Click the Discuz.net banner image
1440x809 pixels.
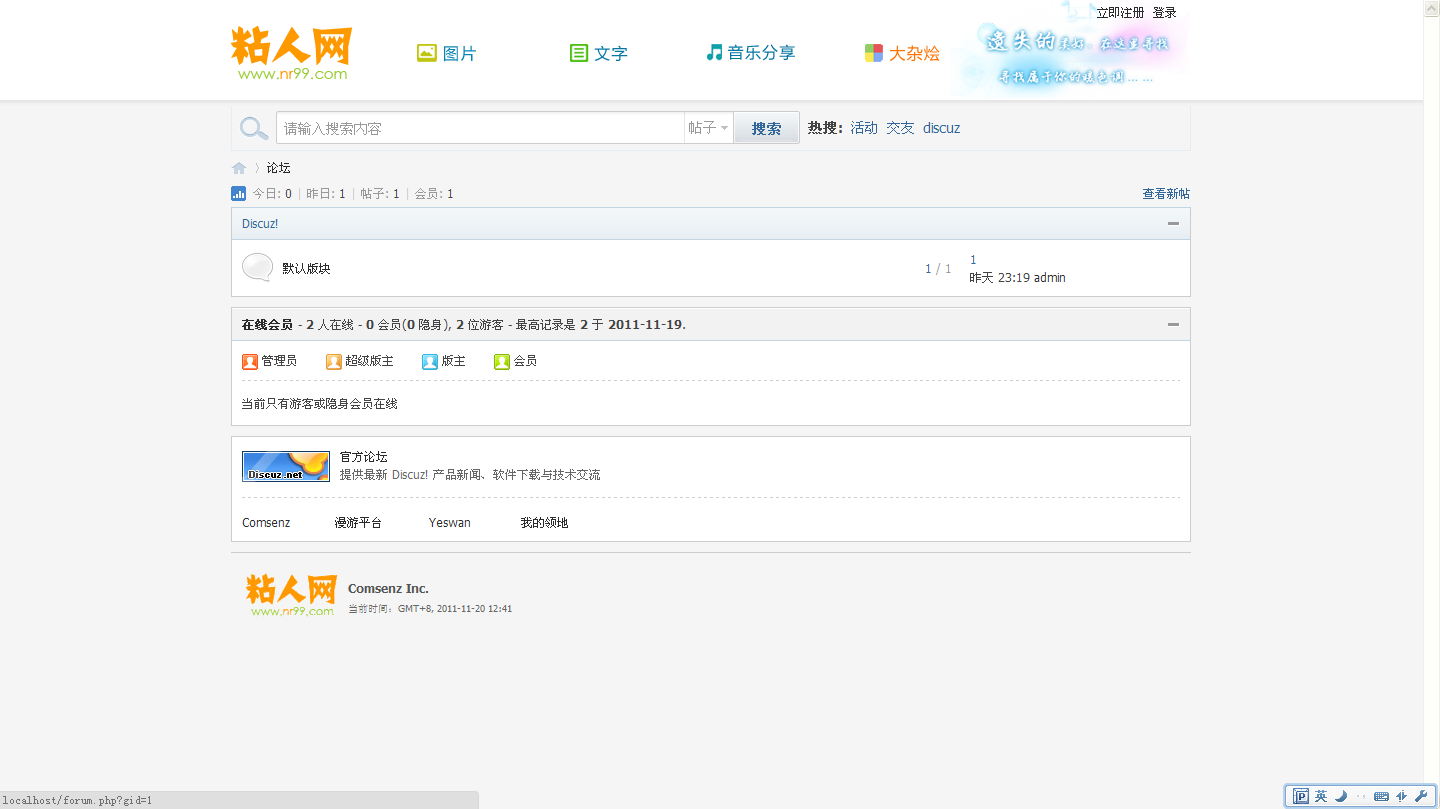click(x=286, y=466)
